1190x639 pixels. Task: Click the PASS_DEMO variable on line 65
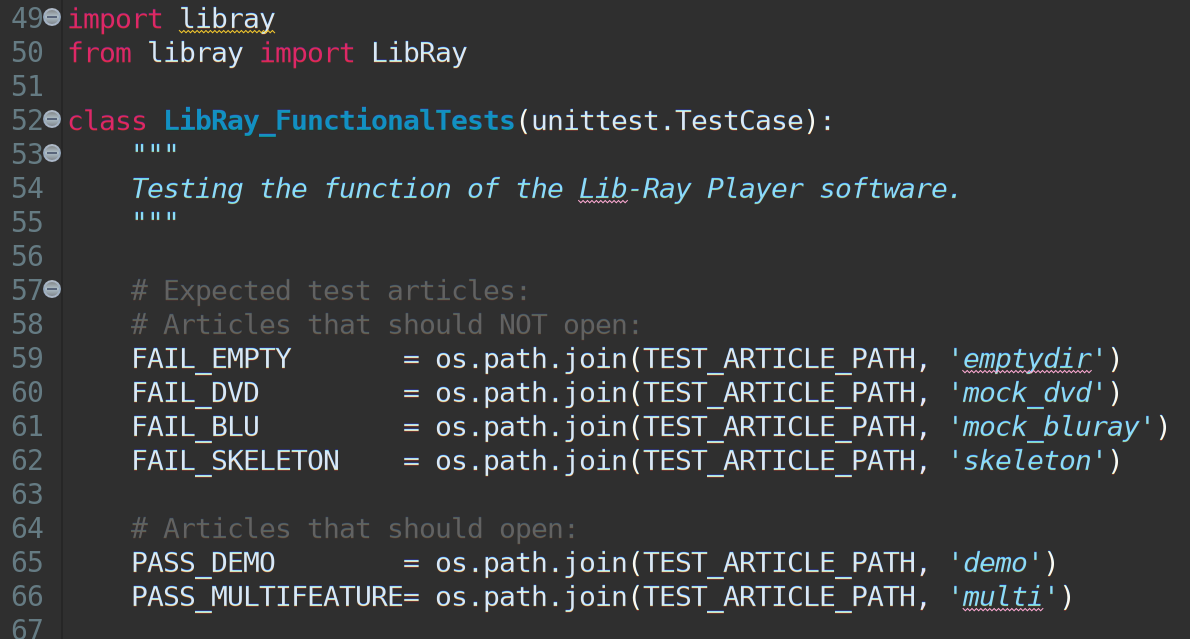203,563
